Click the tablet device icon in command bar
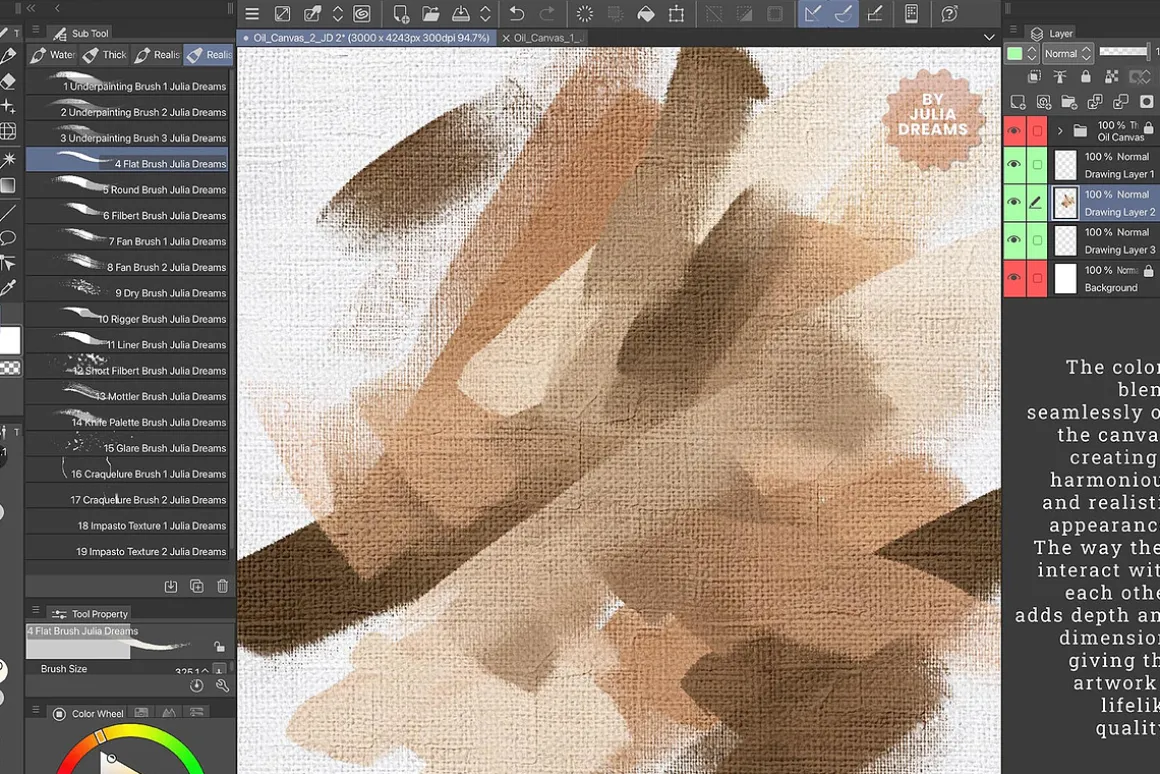 click(911, 14)
